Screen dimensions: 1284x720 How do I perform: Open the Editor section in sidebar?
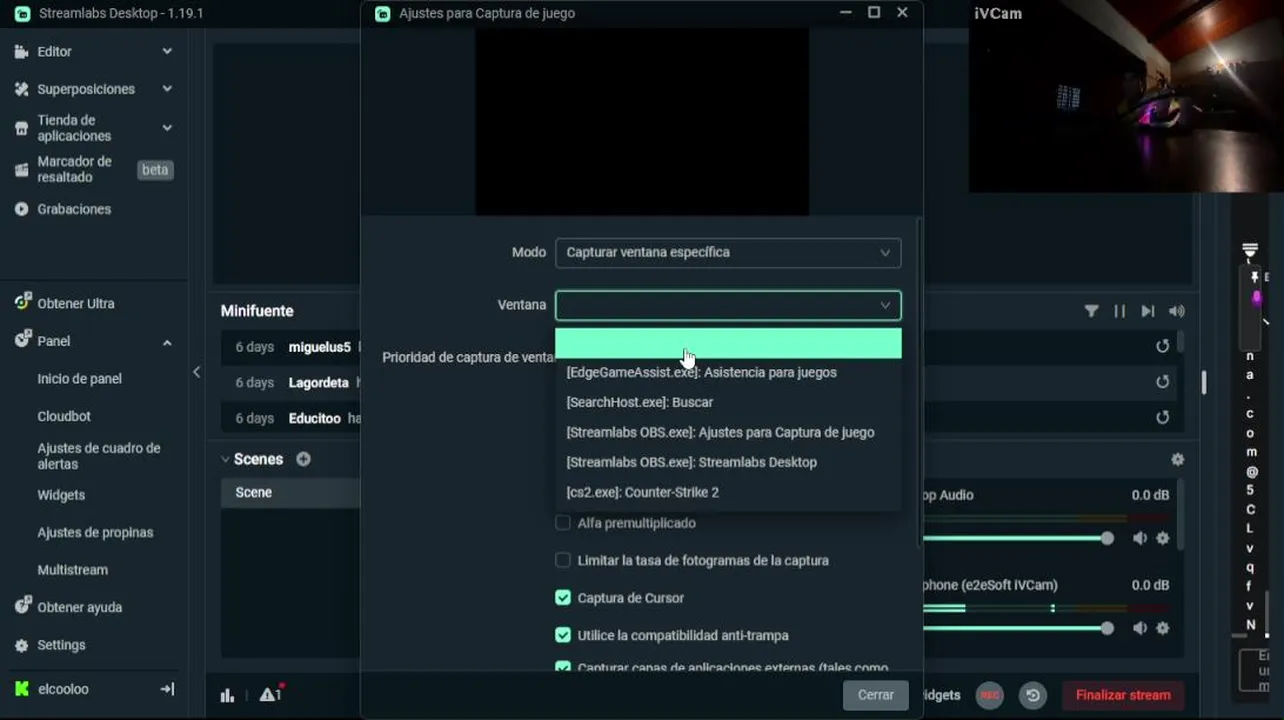(x=54, y=51)
